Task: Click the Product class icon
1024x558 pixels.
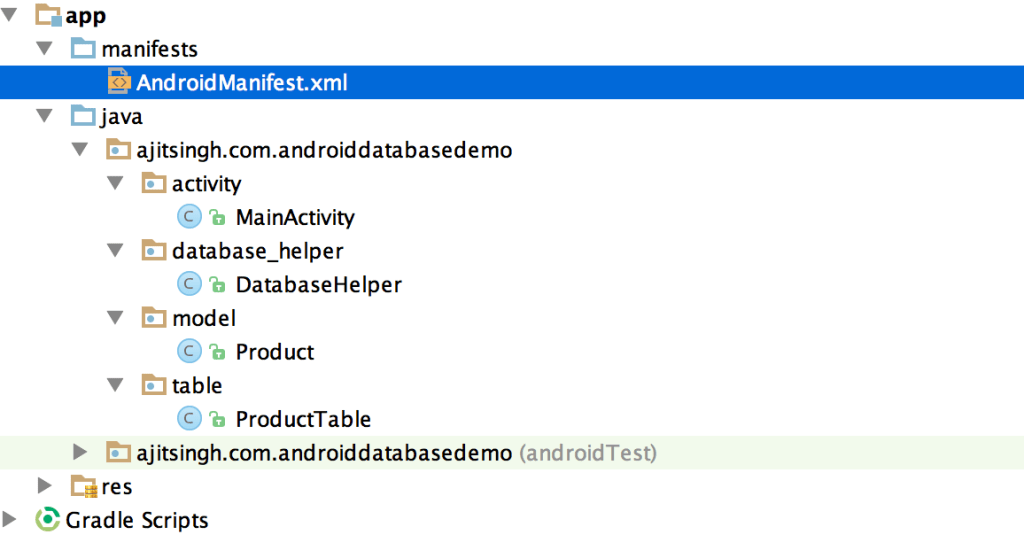Action: [x=189, y=352]
